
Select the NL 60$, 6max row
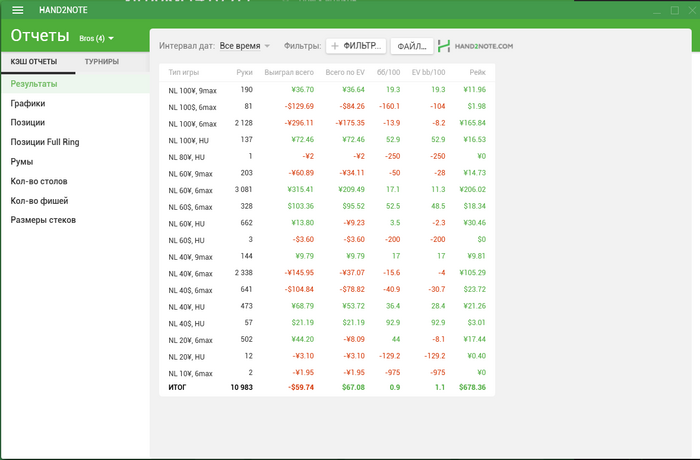tap(327, 207)
